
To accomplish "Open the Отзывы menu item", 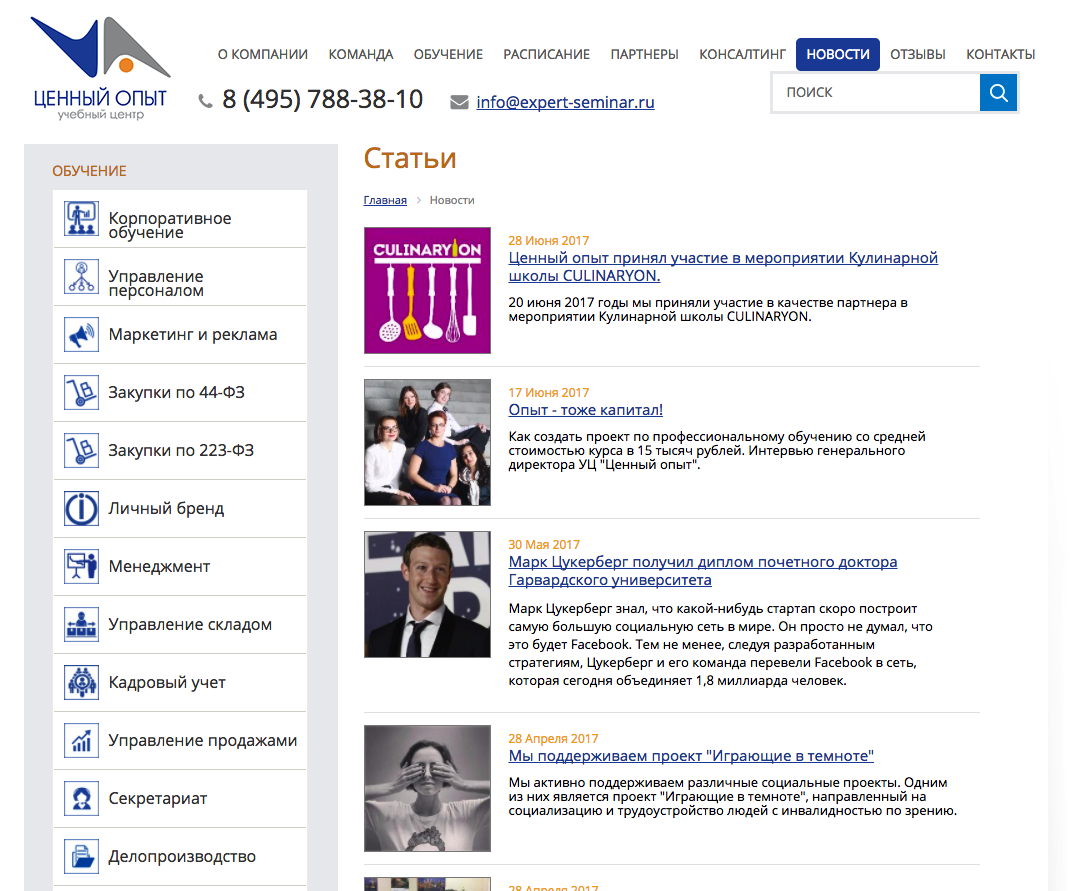I will [918, 54].
